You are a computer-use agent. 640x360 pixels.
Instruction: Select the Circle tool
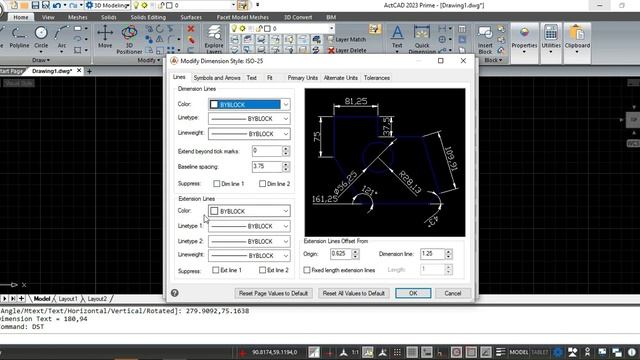(41, 38)
